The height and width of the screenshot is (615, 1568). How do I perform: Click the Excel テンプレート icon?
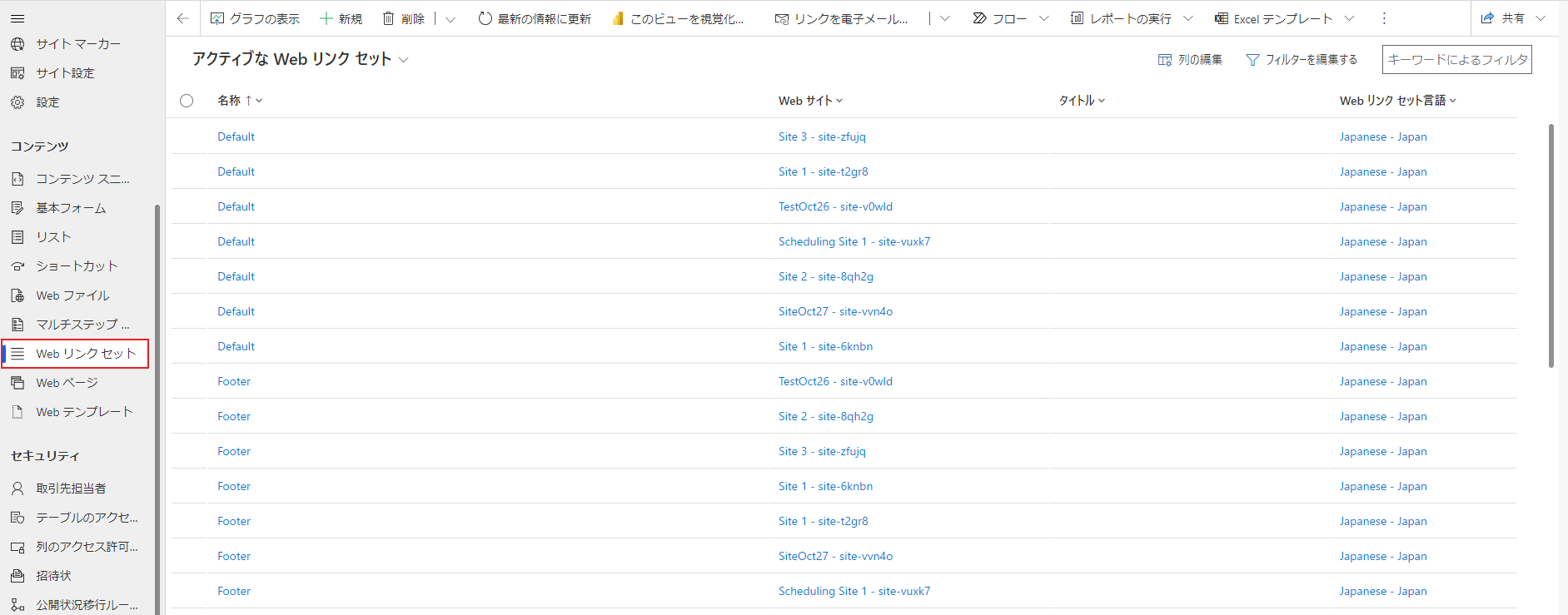[x=1222, y=18]
